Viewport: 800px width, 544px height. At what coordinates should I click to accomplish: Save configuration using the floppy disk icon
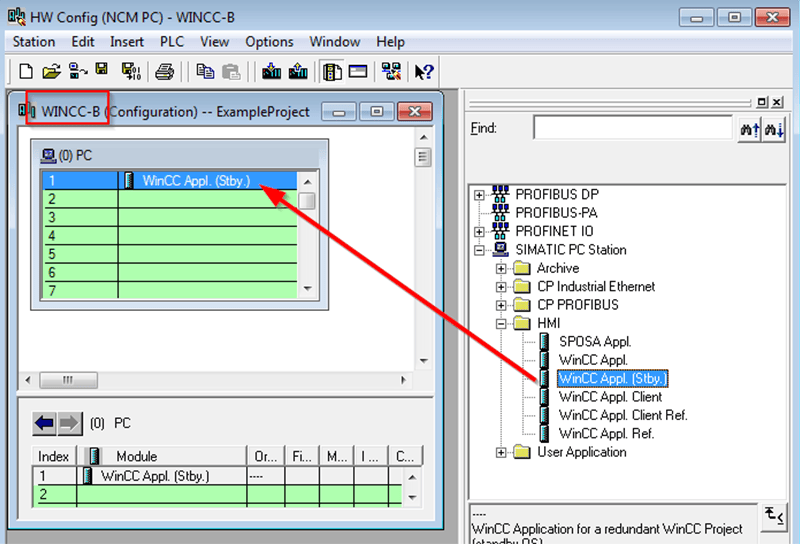tap(102, 70)
